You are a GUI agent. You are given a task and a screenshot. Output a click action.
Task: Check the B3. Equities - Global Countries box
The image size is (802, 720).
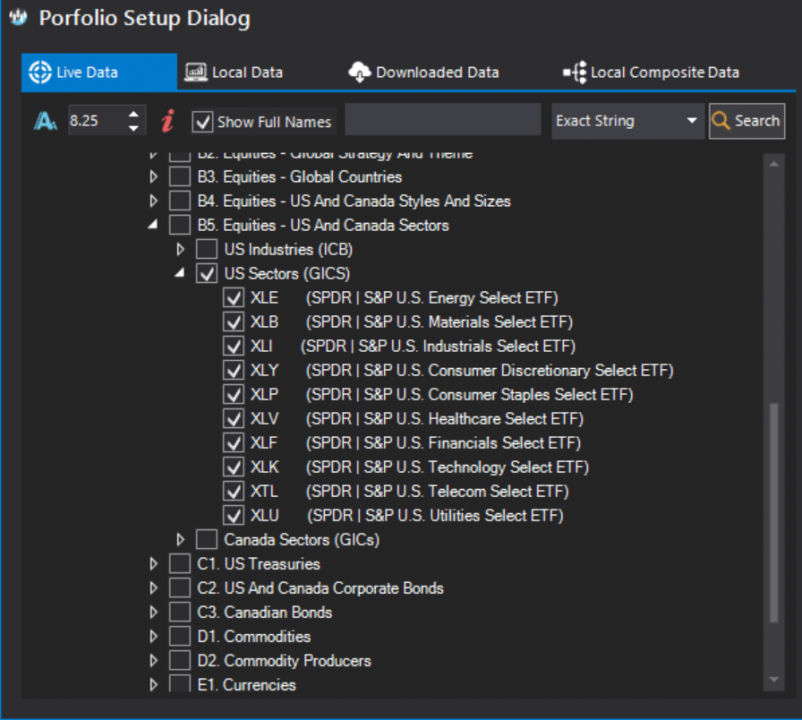(180, 176)
